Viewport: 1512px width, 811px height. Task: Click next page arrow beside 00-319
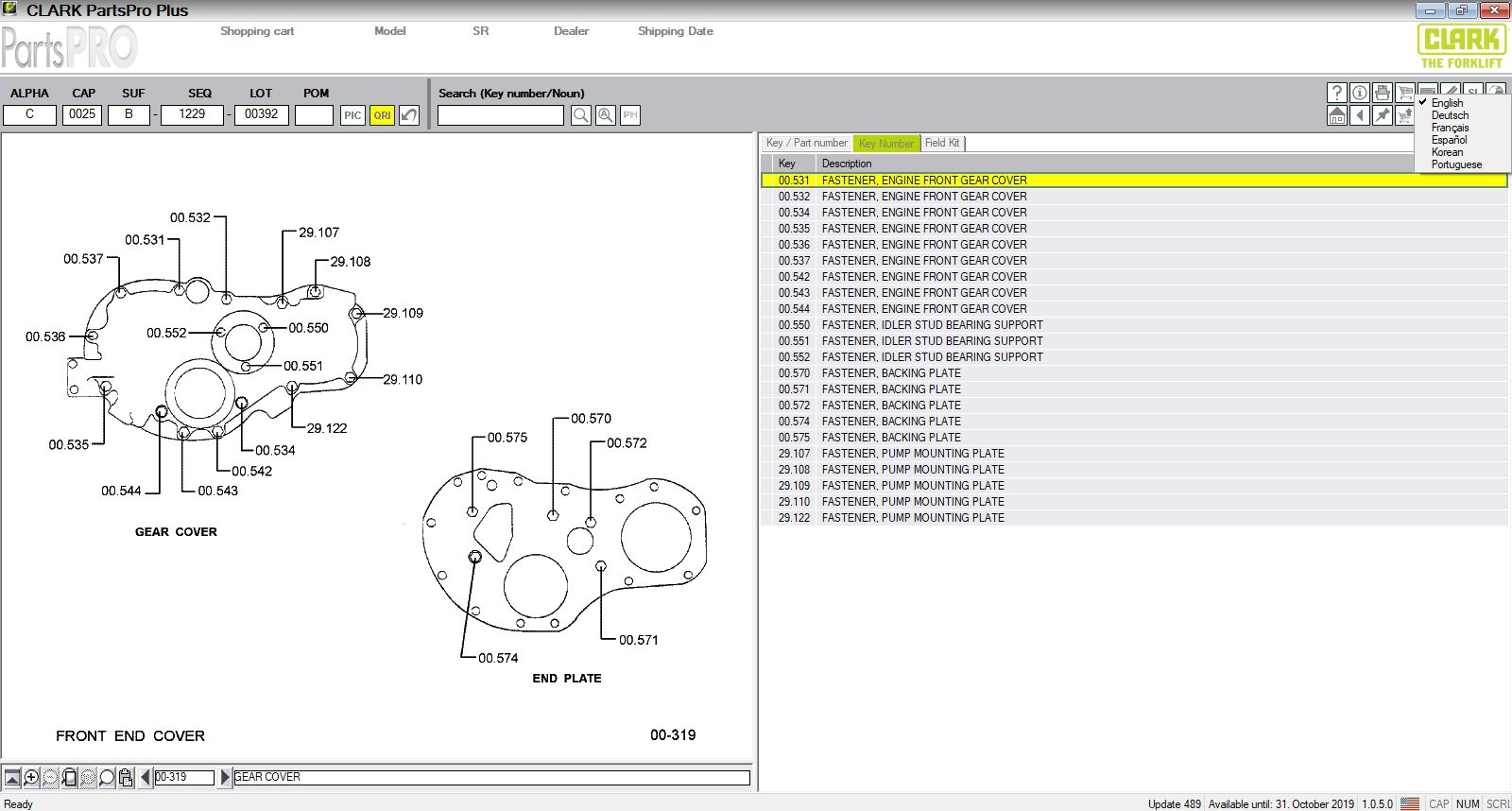pyautogui.click(x=225, y=777)
